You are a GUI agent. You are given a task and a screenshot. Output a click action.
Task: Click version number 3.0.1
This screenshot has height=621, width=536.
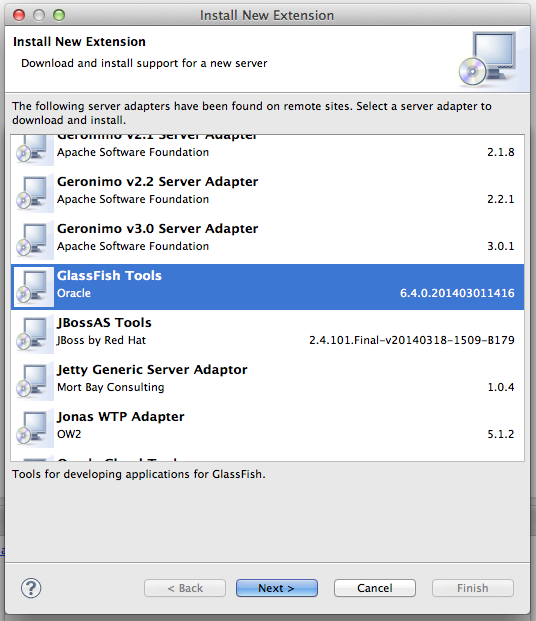pyautogui.click(x=501, y=246)
